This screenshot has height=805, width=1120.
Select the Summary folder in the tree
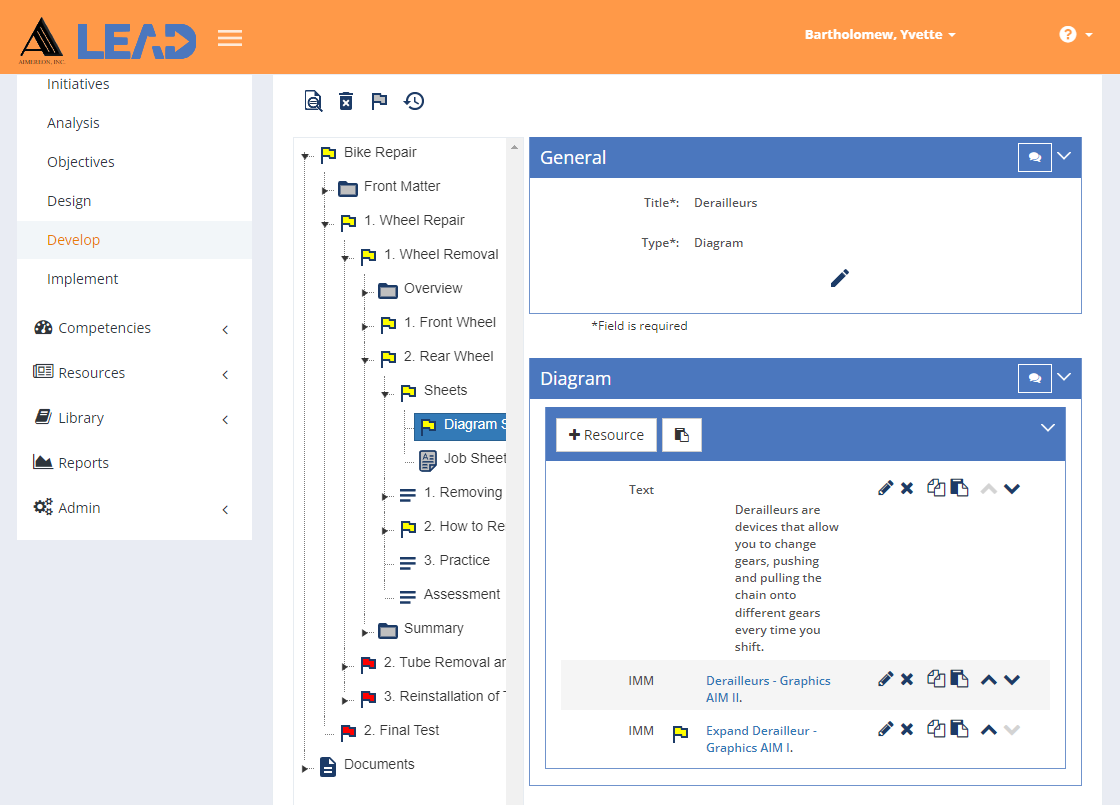(434, 628)
